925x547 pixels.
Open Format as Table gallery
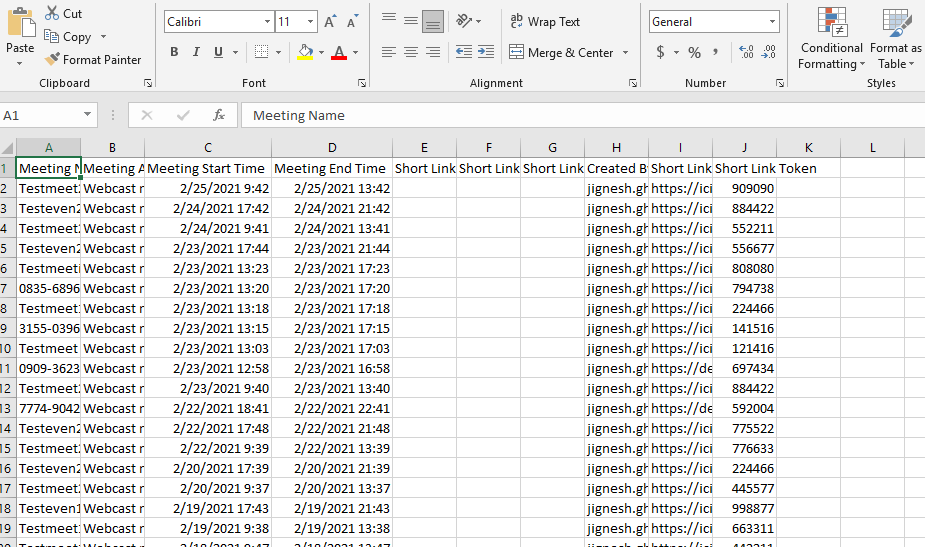click(896, 38)
